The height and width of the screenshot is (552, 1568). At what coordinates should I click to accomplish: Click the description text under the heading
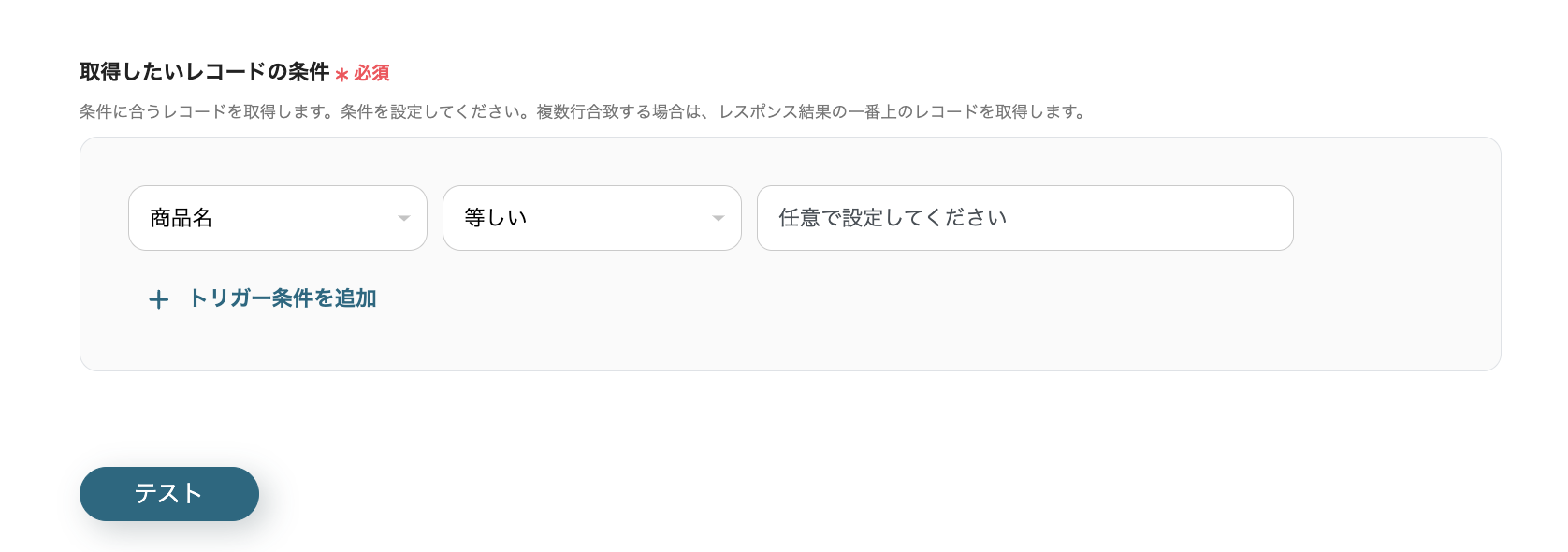582,109
